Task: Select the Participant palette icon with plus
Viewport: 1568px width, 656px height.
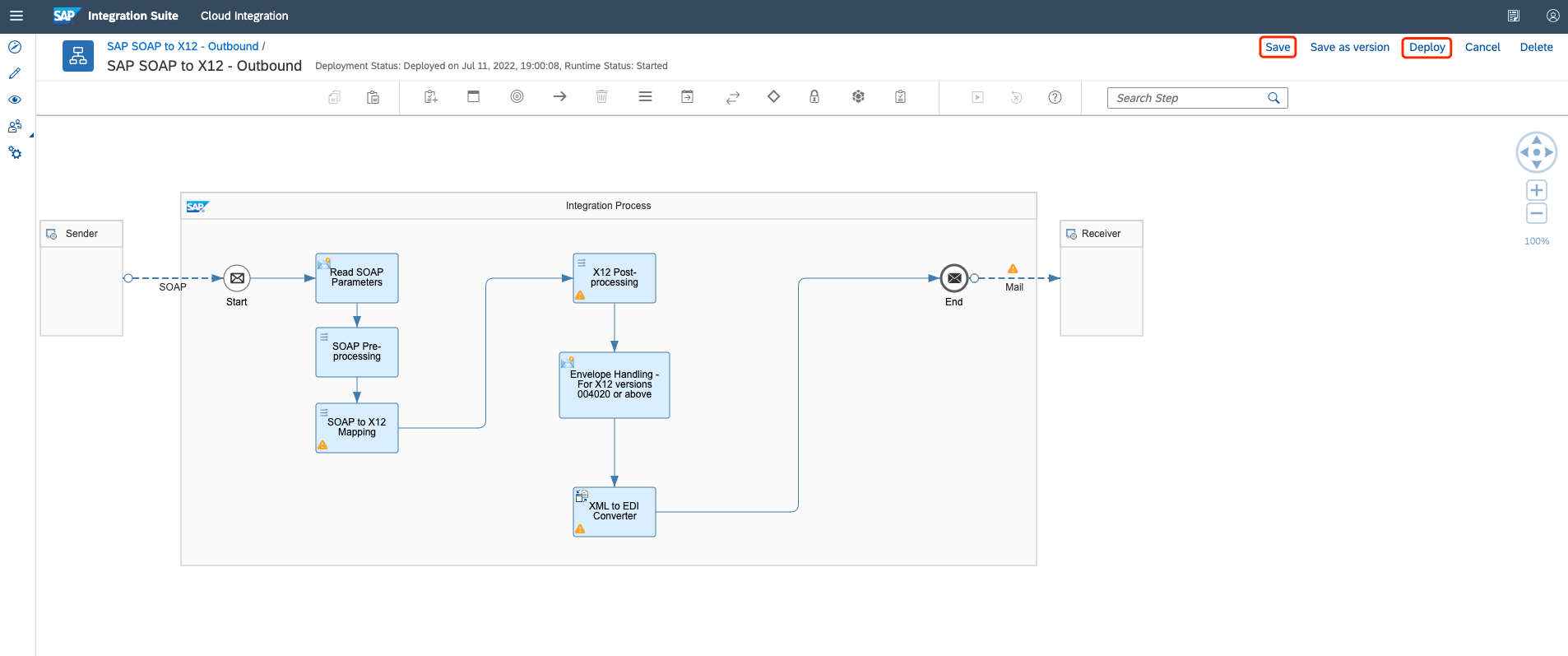Action: click(x=431, y=97)
